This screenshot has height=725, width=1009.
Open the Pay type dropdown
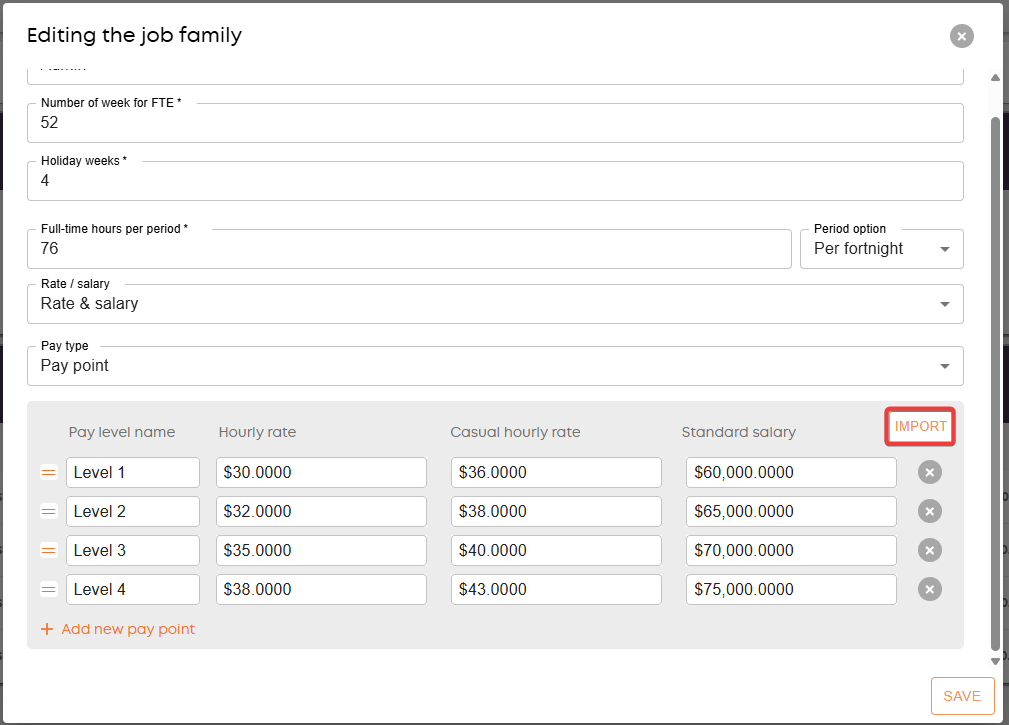[495, 366]
